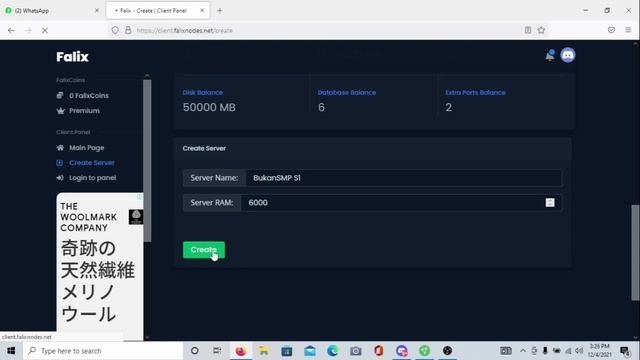Close the WhatsApp tab

pos(97,11)
